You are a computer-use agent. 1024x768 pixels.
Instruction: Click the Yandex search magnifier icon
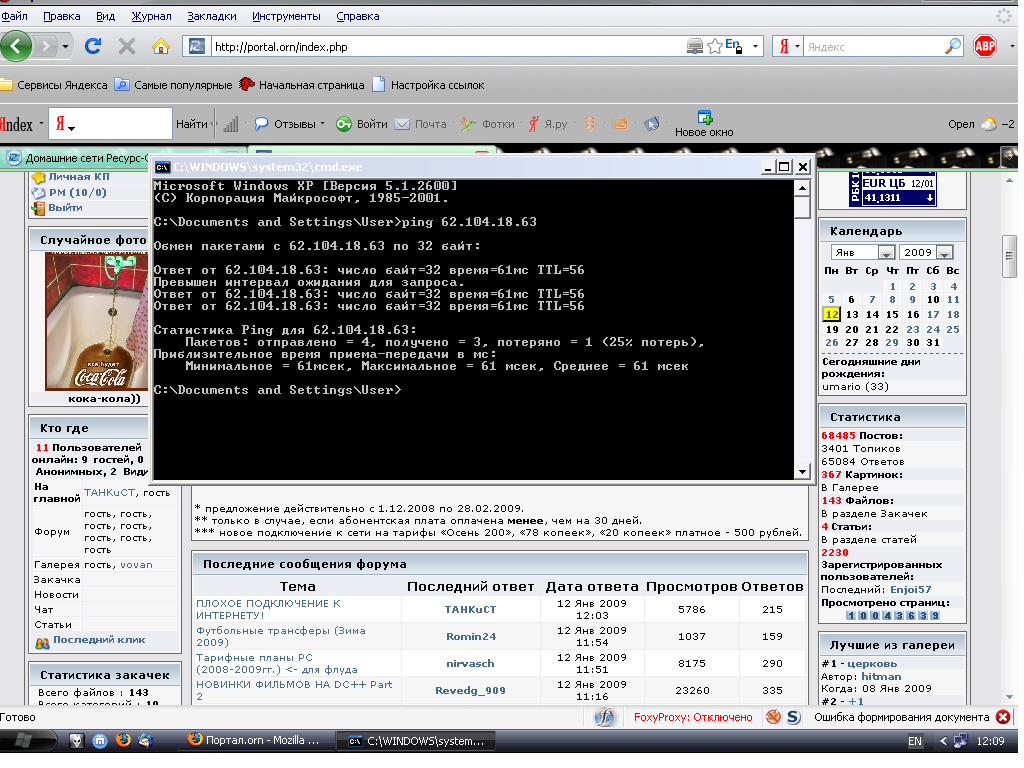pos(952,46)
